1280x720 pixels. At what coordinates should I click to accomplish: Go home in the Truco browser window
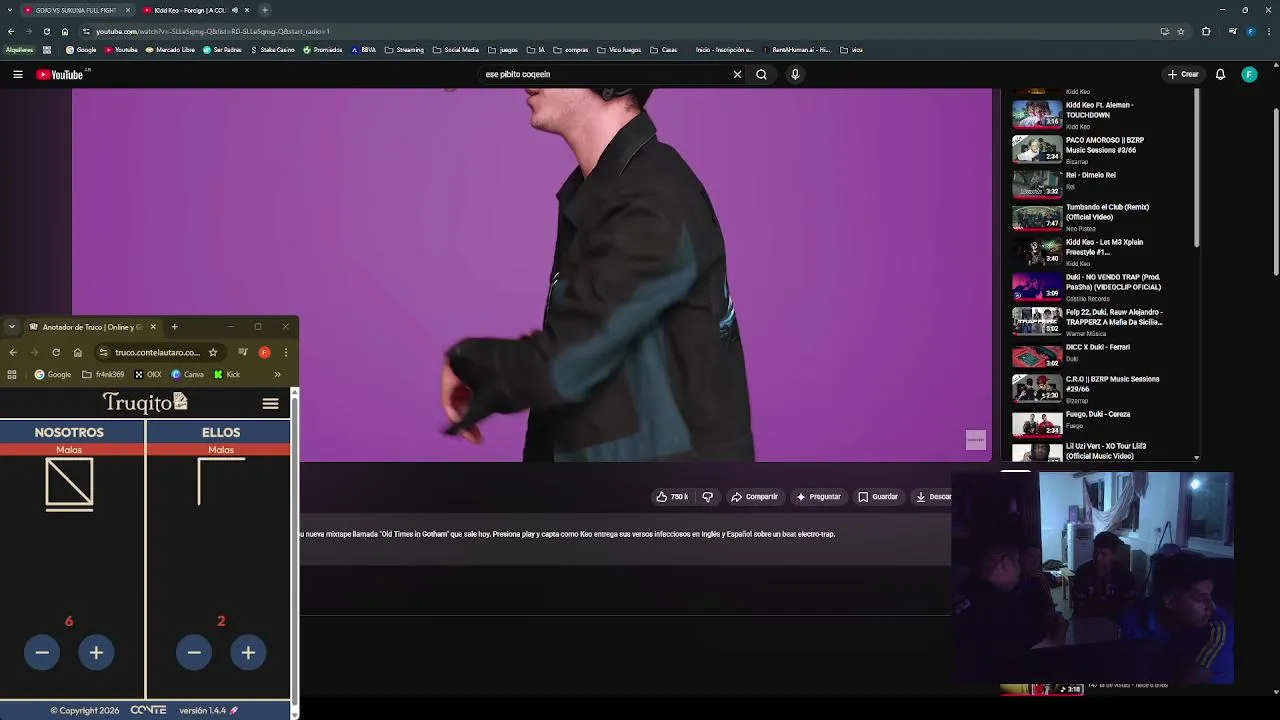[x=77, y=352]
